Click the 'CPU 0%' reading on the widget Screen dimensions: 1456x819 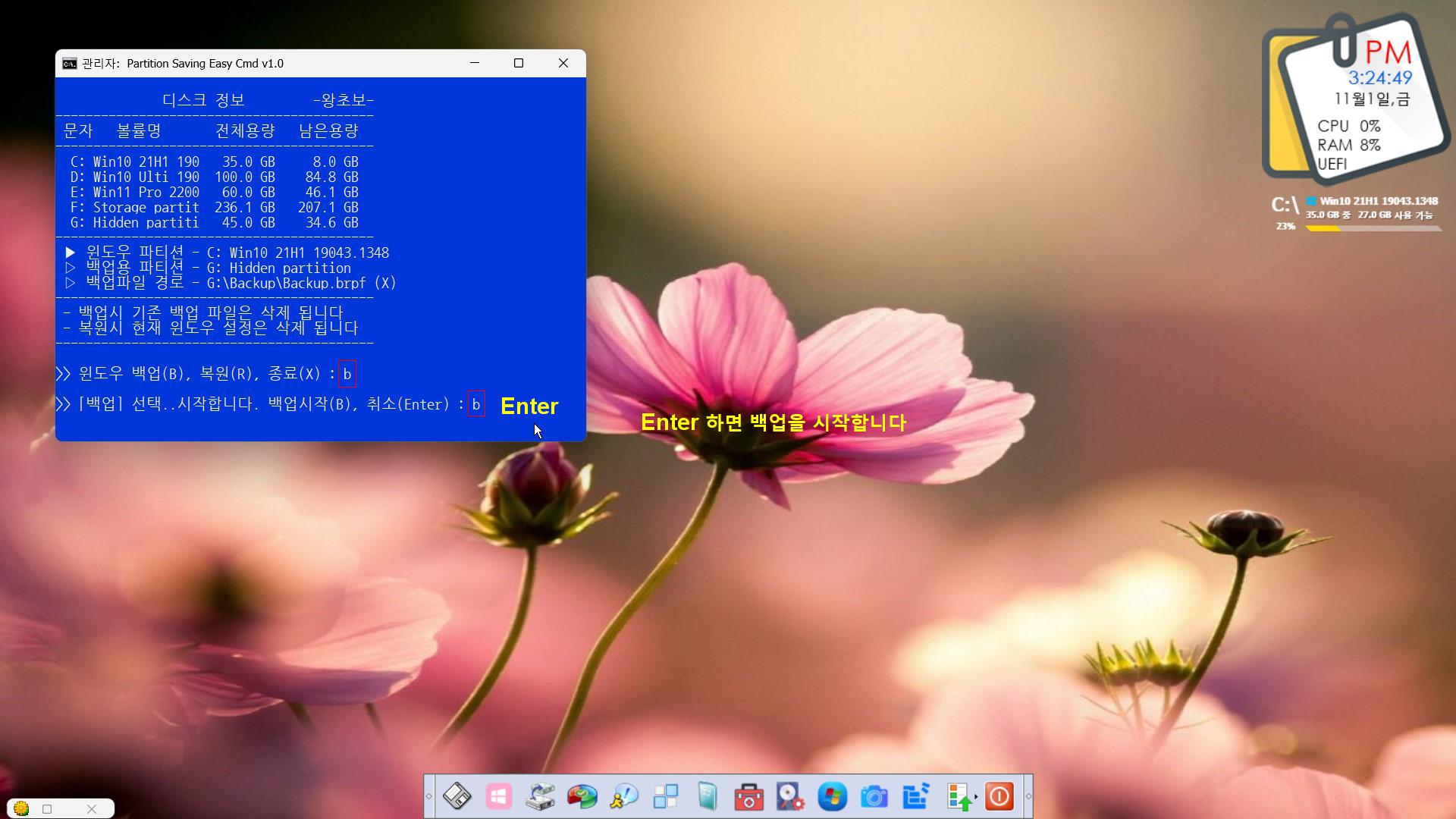tap(1348, 126)
